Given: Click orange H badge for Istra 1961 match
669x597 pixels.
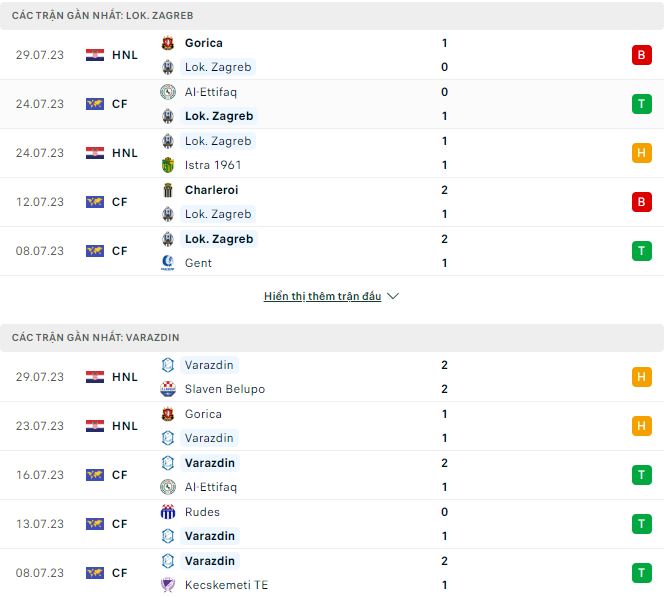Looking at the screenshot, I should (641, 153).
